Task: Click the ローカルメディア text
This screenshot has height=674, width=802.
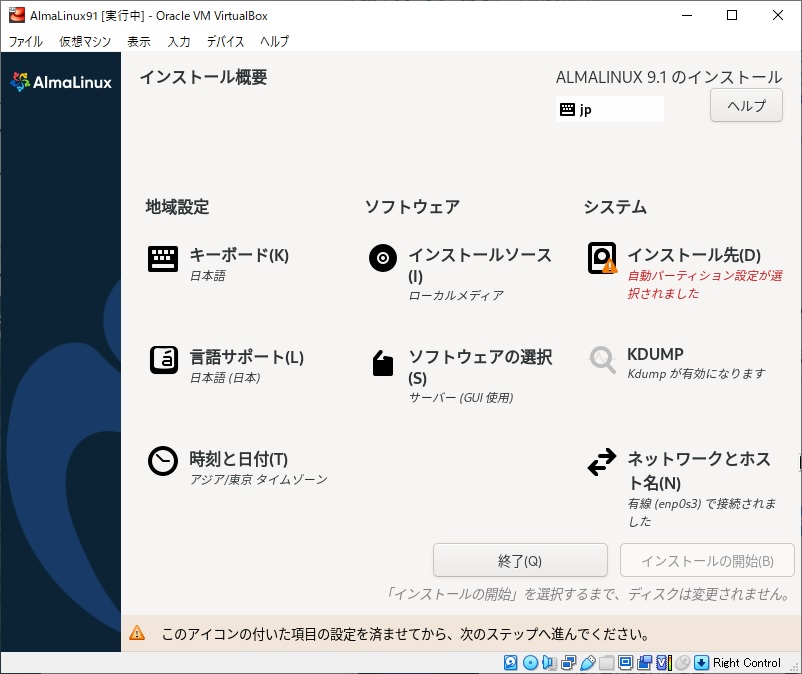Action: coord(456,296)
